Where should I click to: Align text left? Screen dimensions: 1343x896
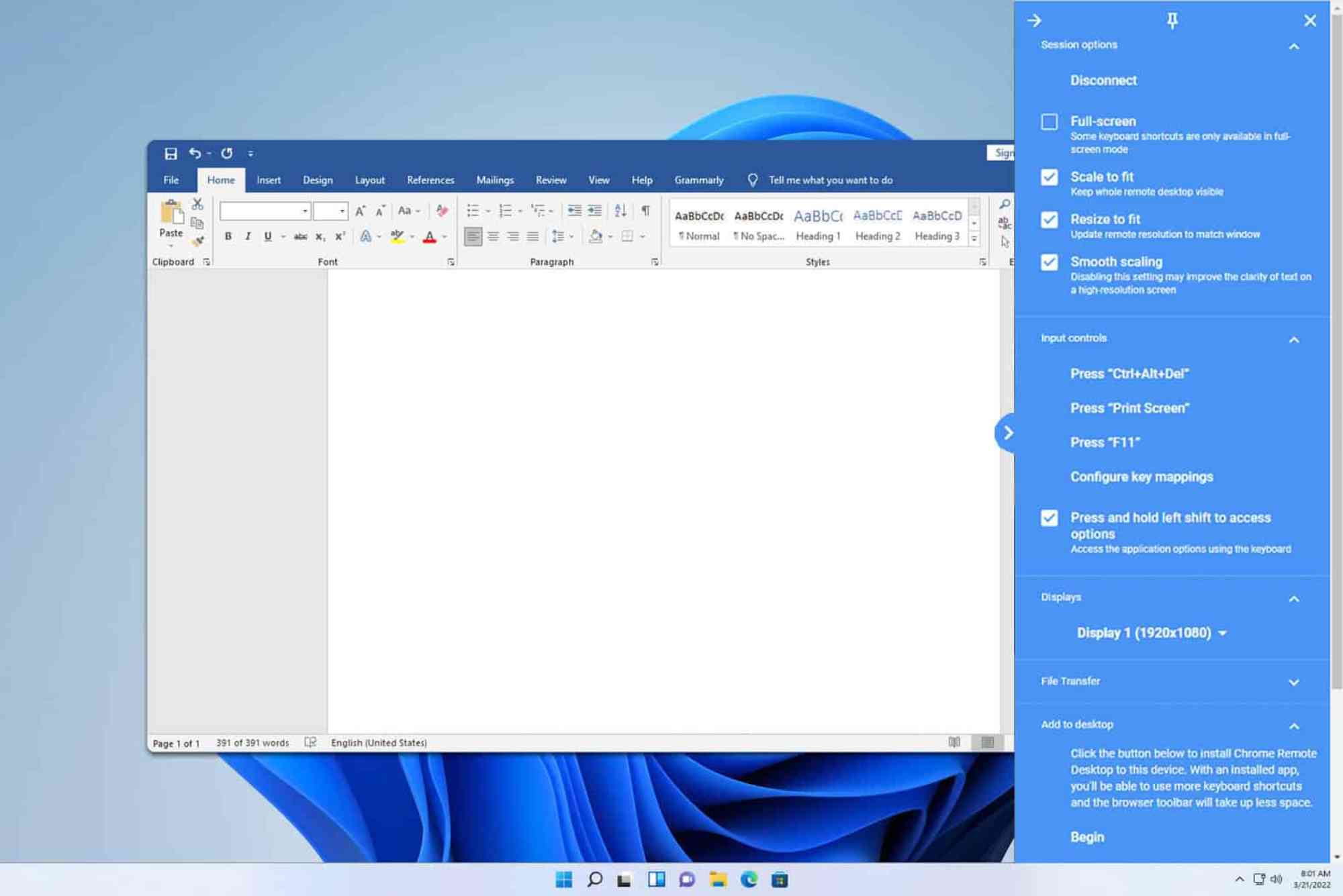click(x=473, y=236)
